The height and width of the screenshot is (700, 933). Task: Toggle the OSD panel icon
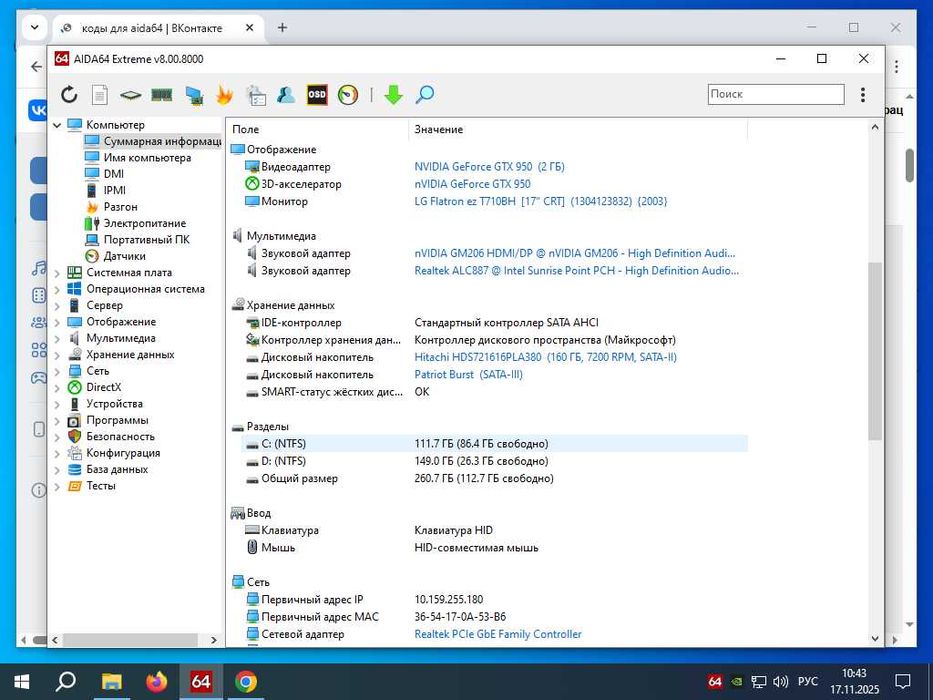(317, 95)
